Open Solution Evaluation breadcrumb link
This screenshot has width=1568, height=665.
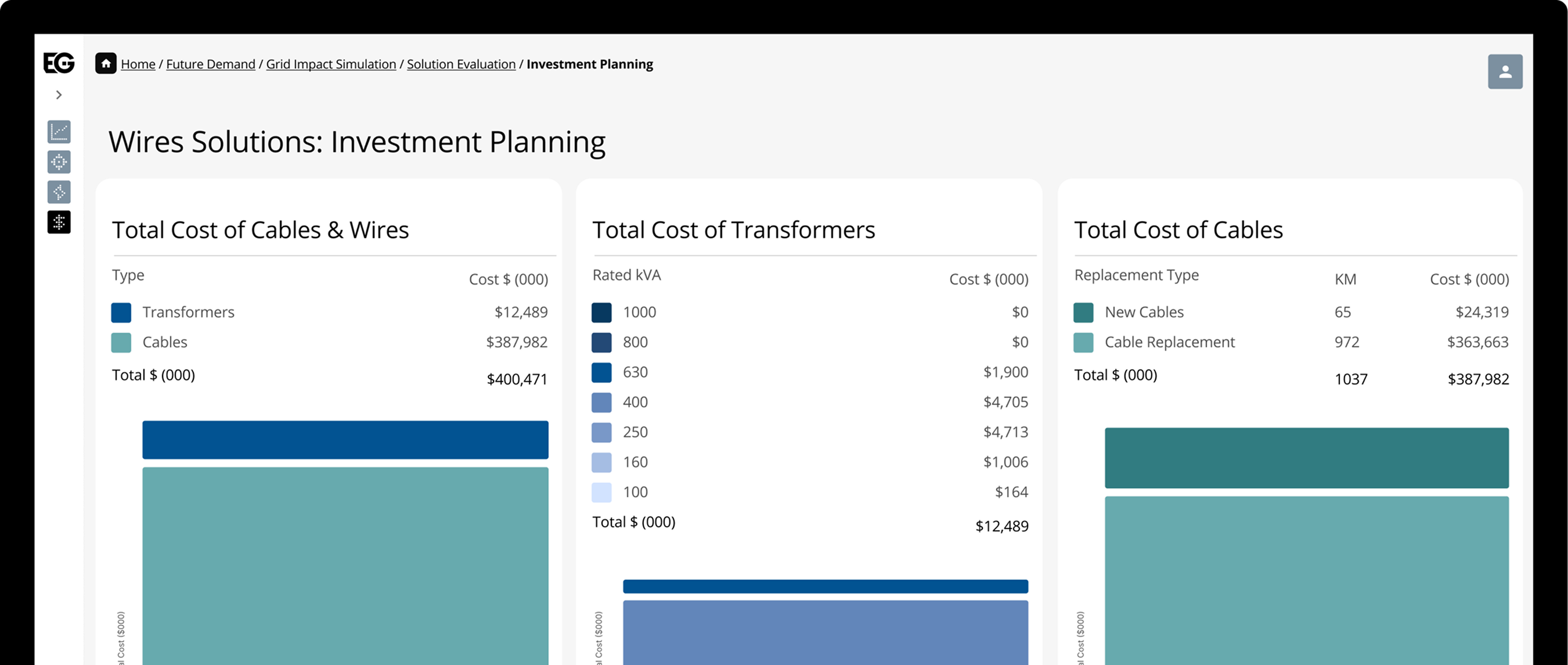coord(462,64)
